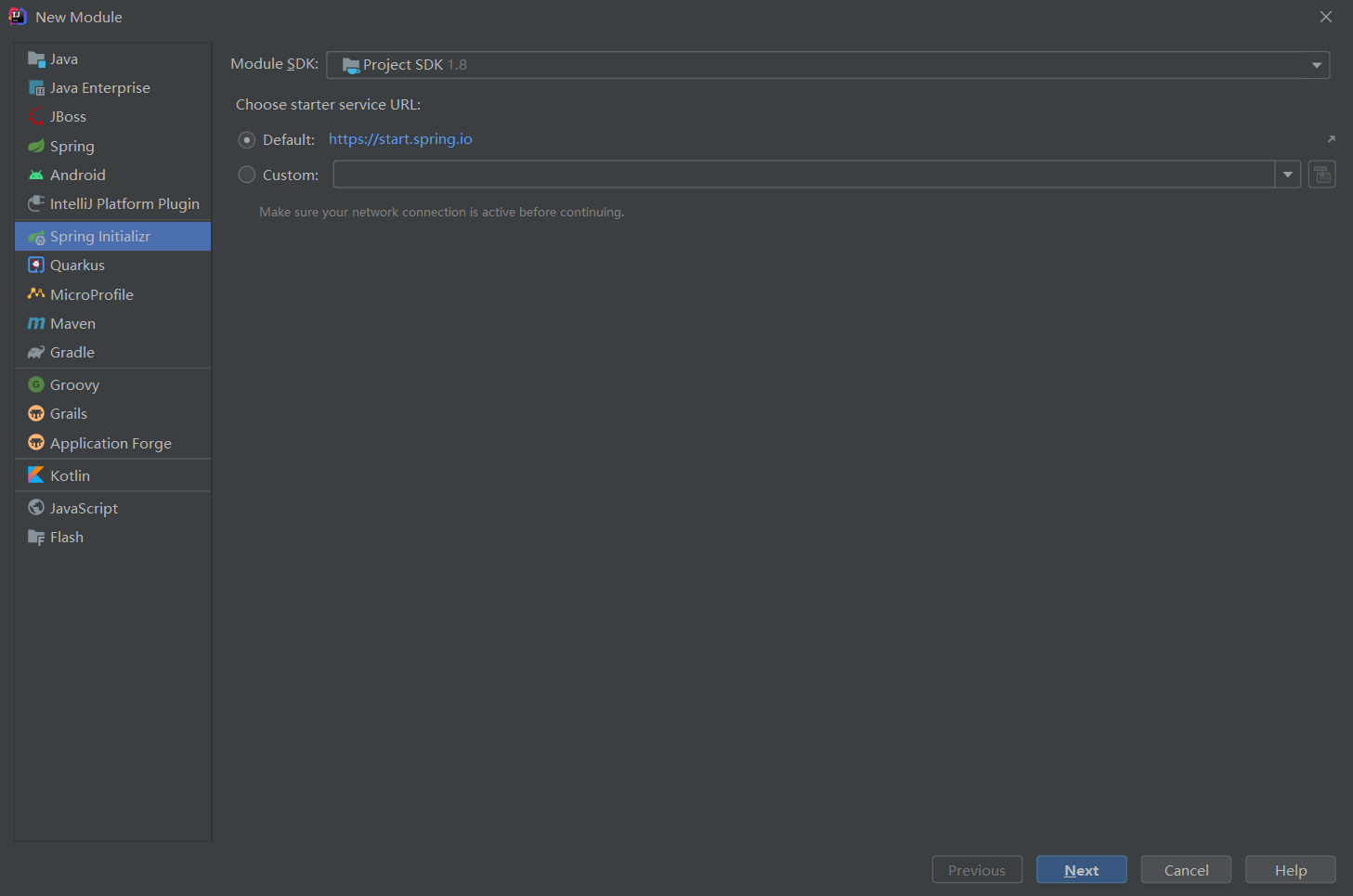Viewport: 1353px width, 896px height.
Task: Select the Android robot icon
Action: point(36,175)
